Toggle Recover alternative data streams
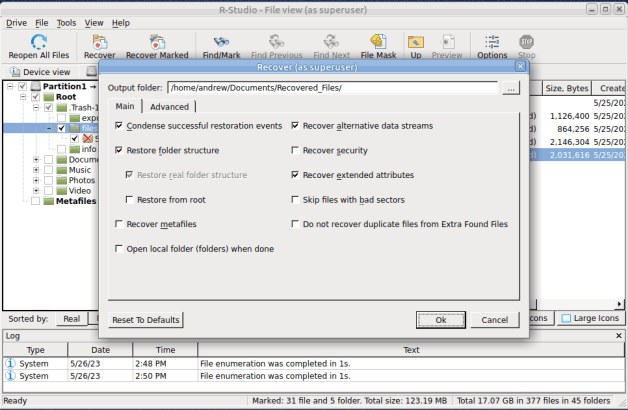Viewport: 628px width, 410px height. coord(295,126)
